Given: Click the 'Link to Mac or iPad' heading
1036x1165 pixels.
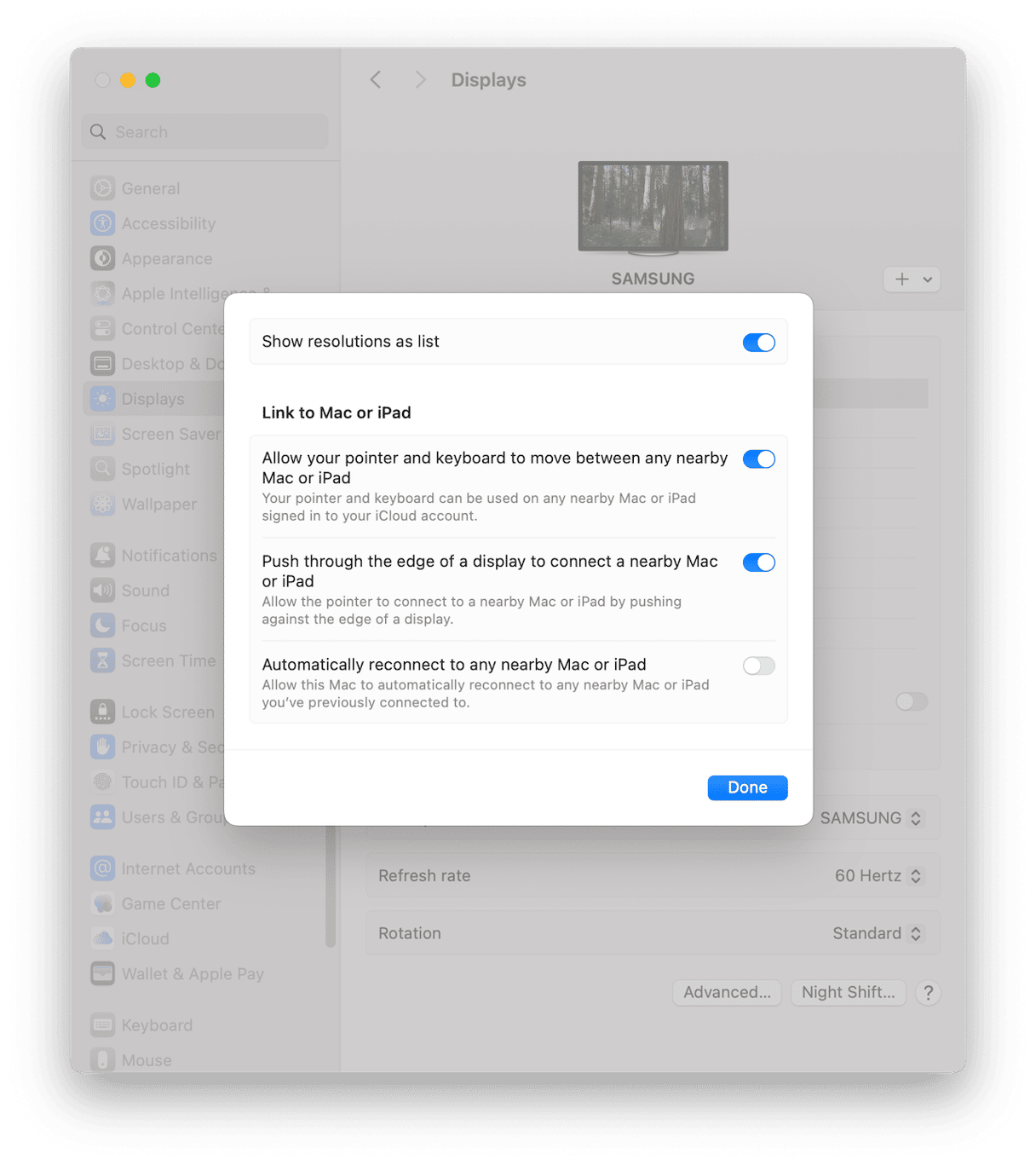Looking at the screenshot, I should [x=337, y=412].
